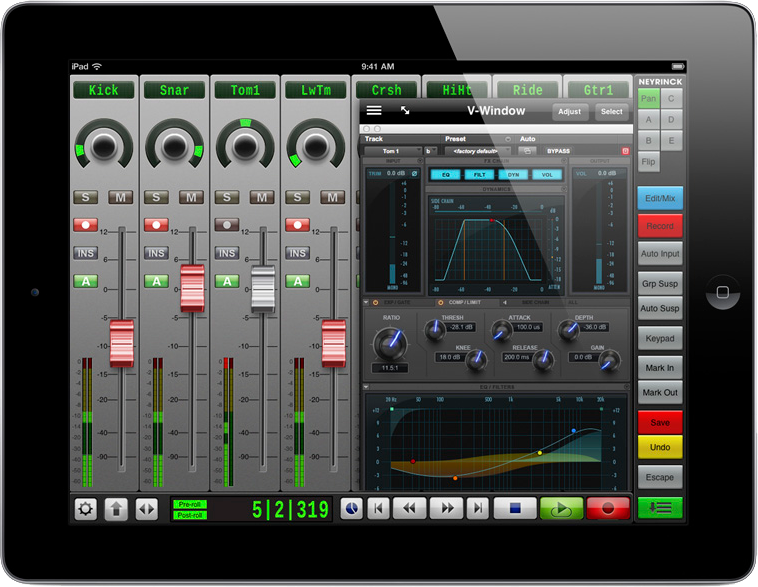Solo the Kick track
The height and width of the screenshot is (587, 758).
[x=86, y=197]
